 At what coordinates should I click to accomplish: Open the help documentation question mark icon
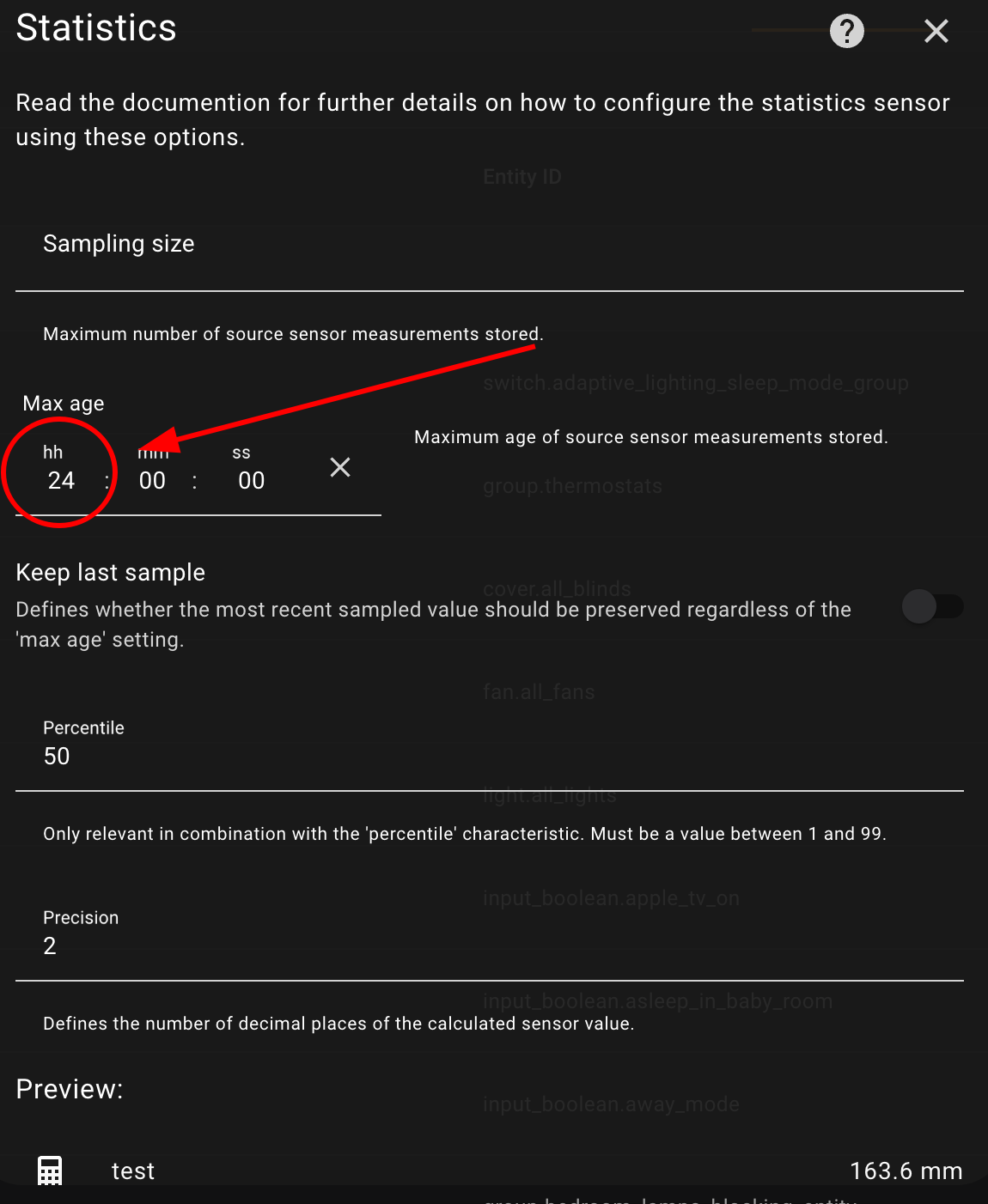coord(845,31)
